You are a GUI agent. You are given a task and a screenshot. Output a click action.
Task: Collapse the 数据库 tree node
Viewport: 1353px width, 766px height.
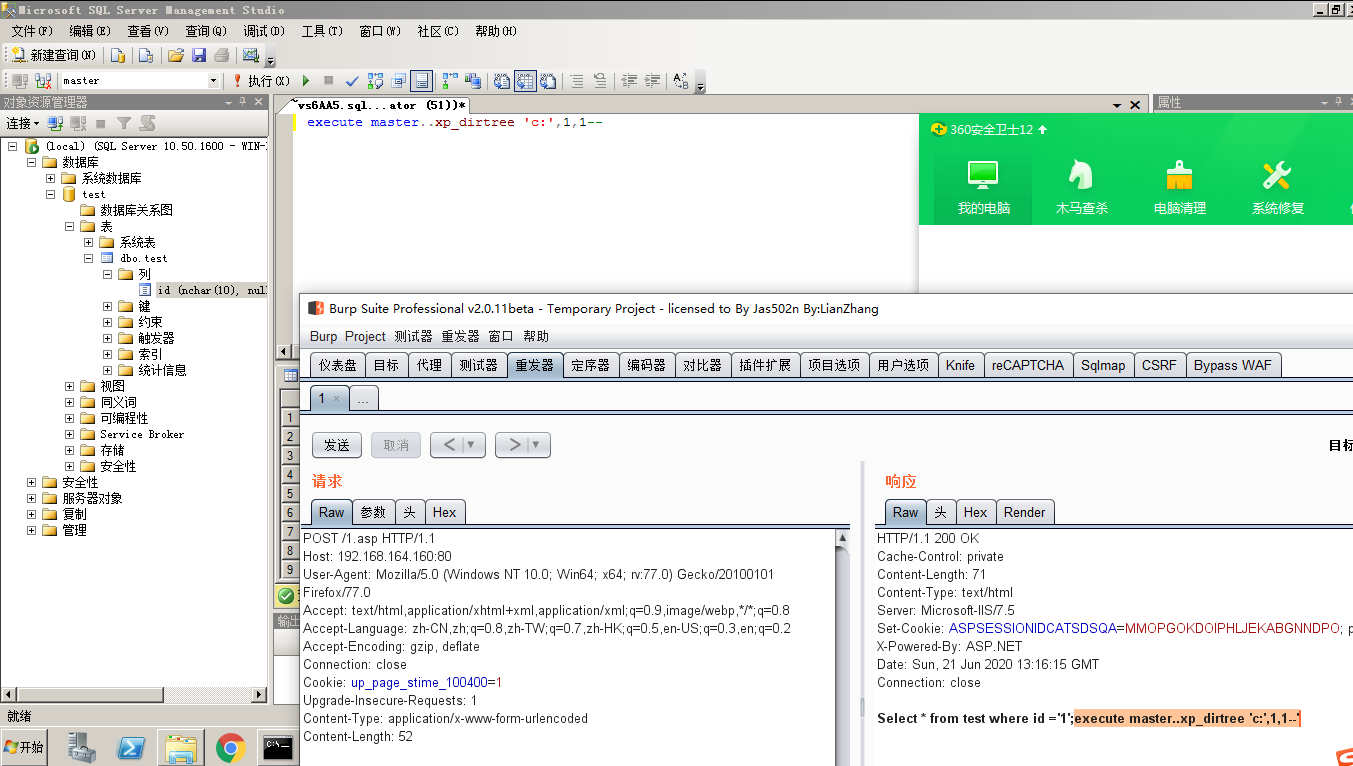32,162
